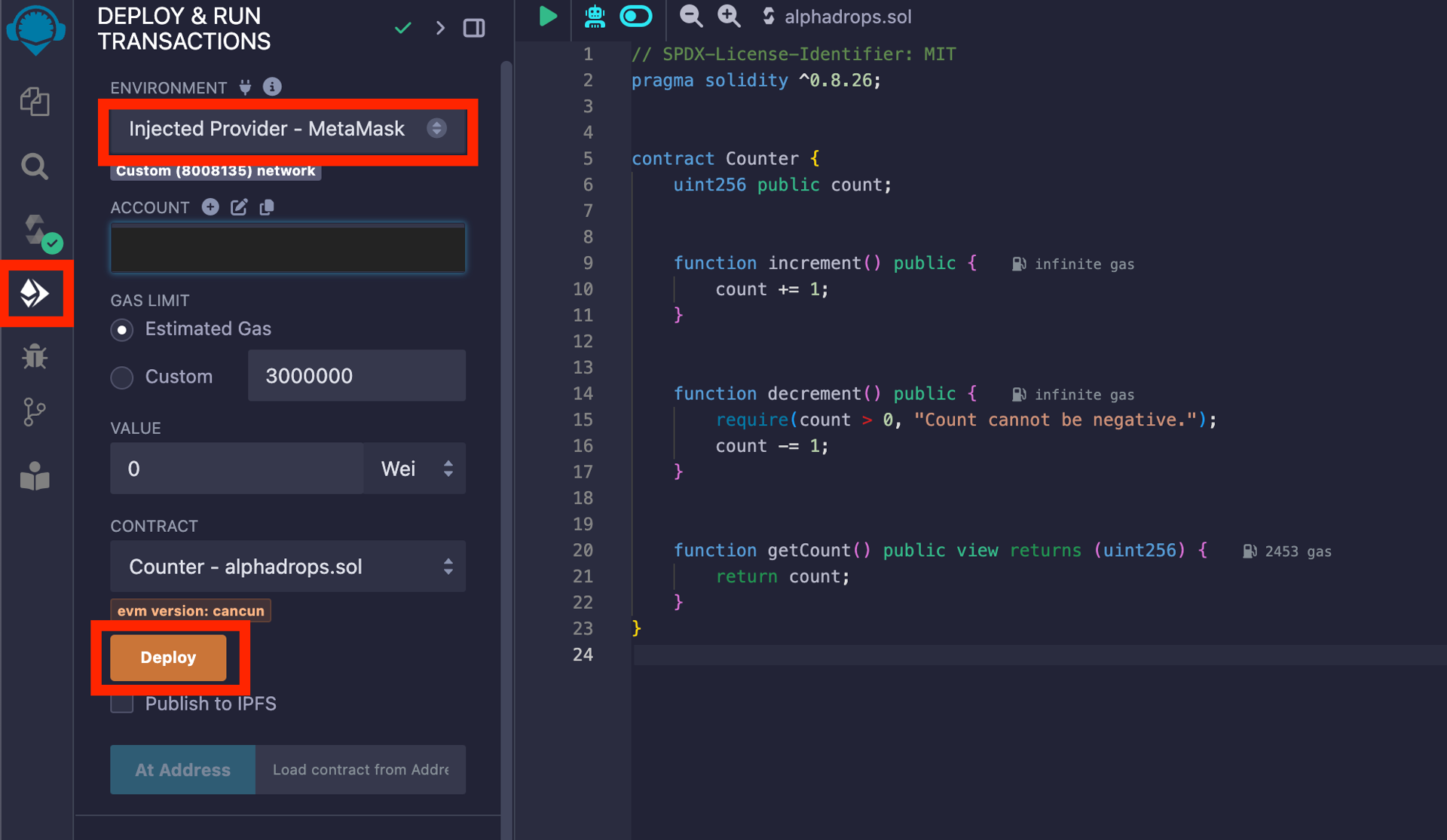Open the Environment provider dropdown
1447x840 pixels.
pyautogui.click(x=287, y=129)
